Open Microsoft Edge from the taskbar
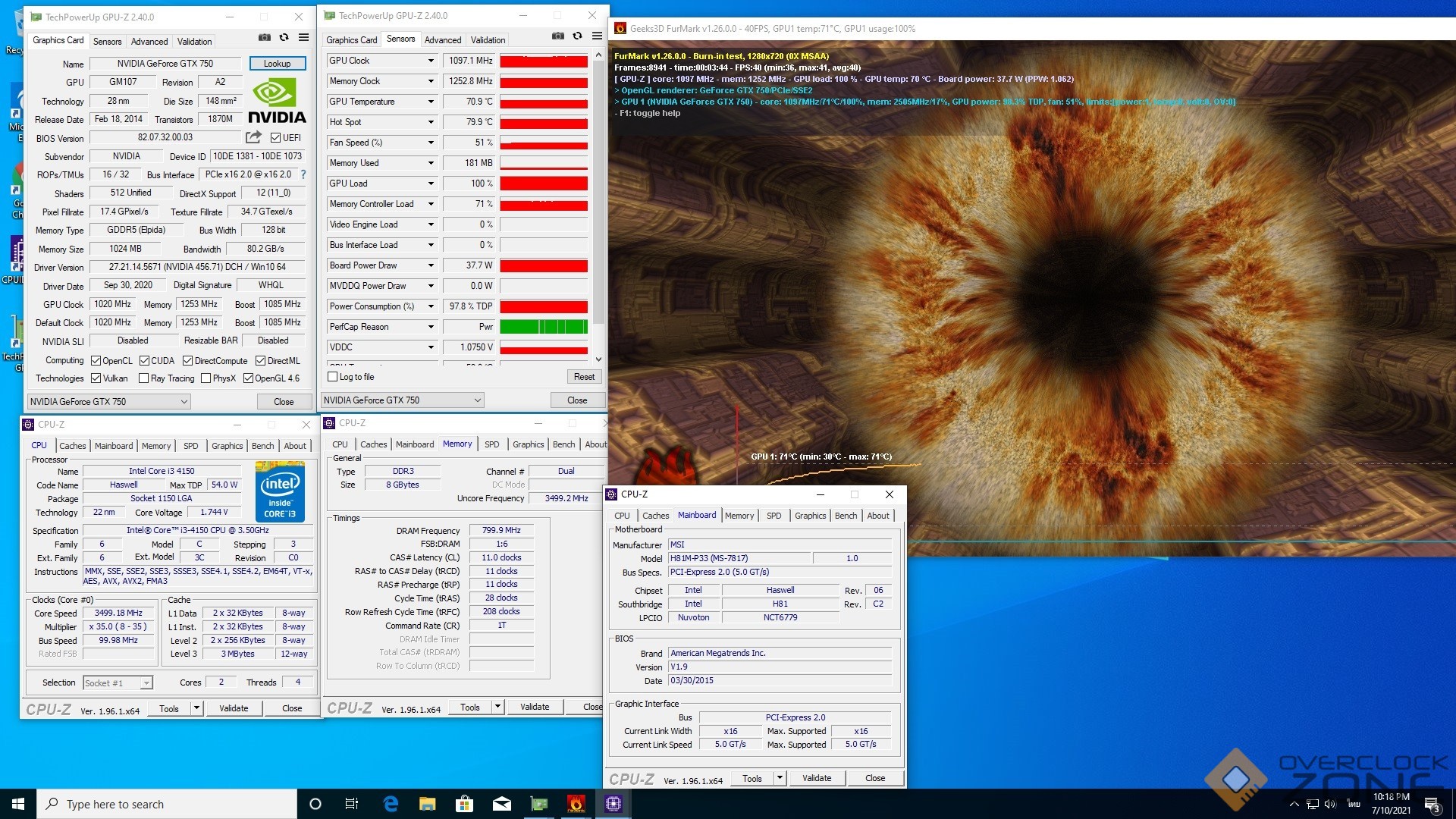 pyautogui.click(x=391, y=804)
